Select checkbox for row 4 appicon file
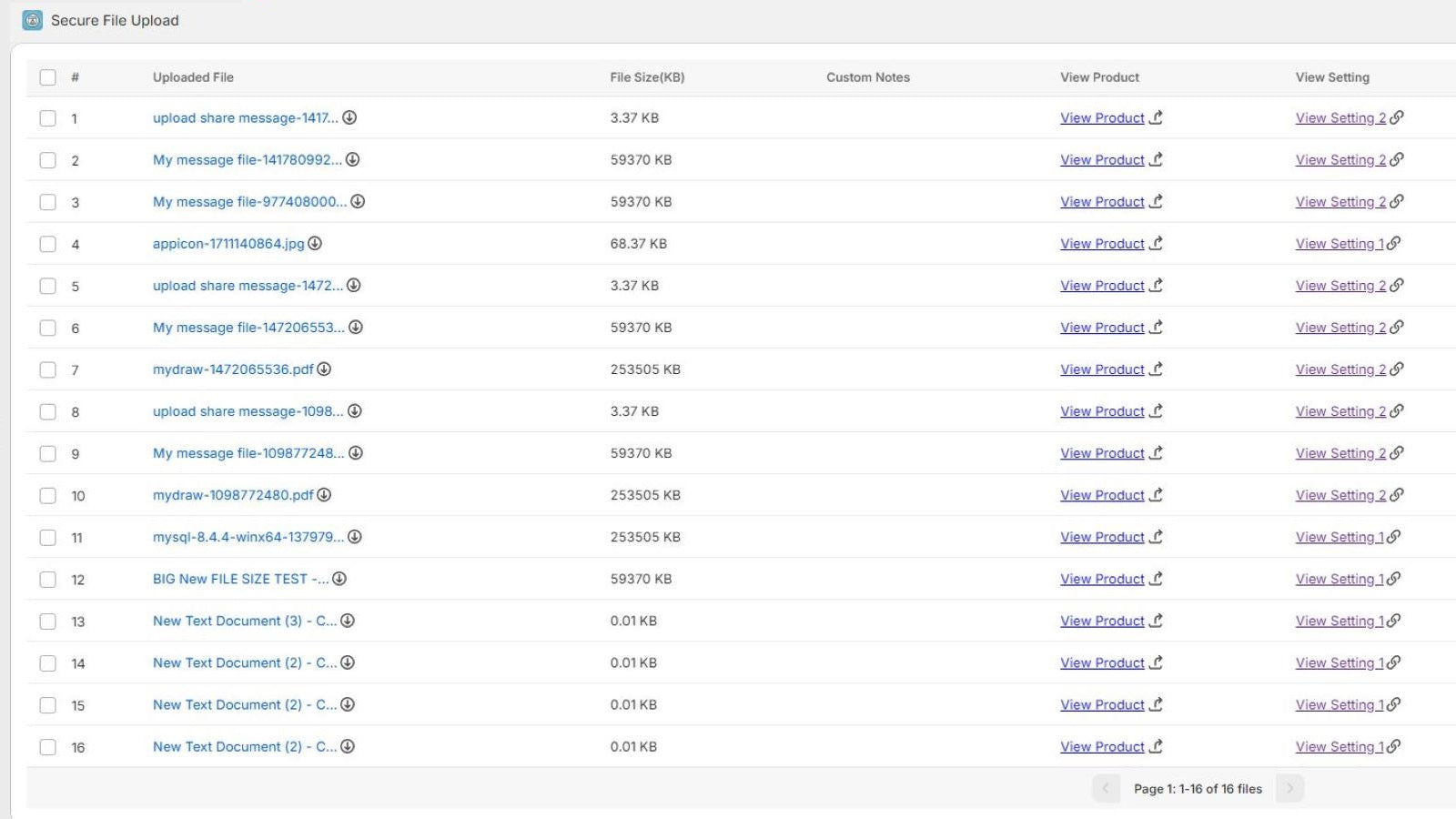Screen dimensions: 1456x819 pyautogui.click(x=48, y=243)
